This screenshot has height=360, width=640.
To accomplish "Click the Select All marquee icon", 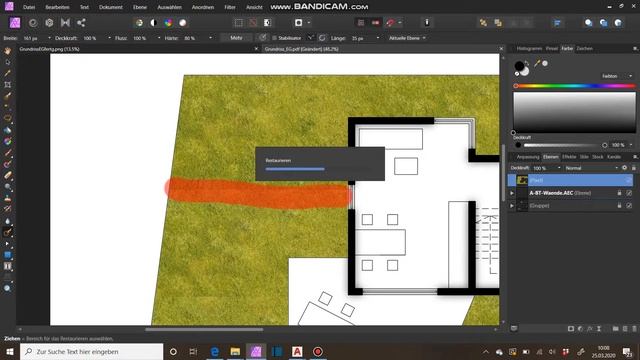I will 238,23.
